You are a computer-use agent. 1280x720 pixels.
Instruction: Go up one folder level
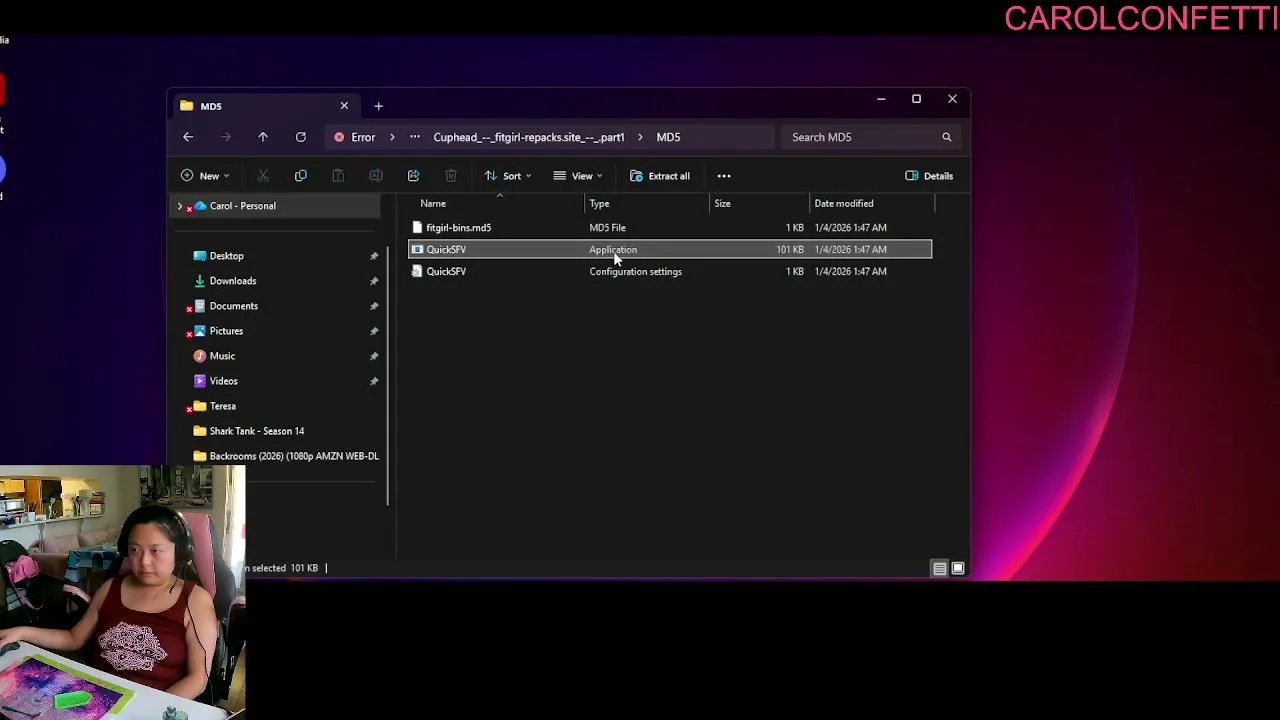[263, 137]
